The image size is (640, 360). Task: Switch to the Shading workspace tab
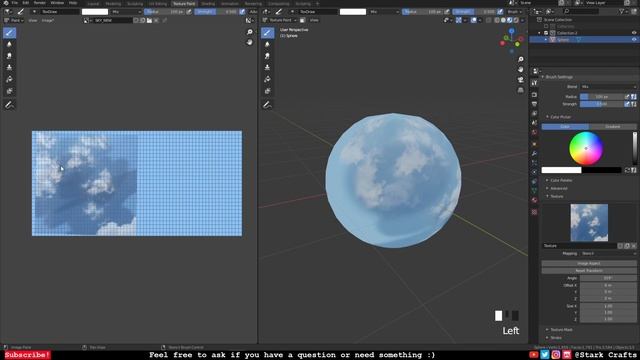point(208,4)
